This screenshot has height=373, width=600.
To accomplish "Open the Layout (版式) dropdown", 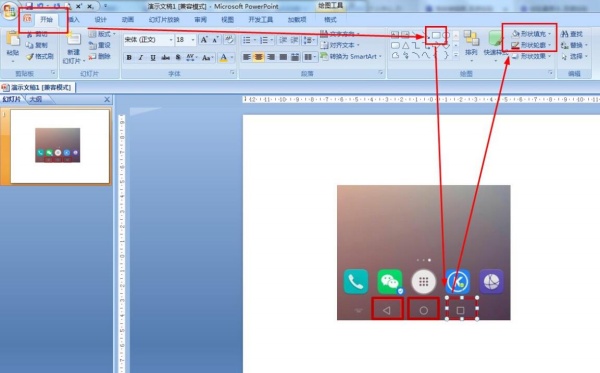I will click(102, 34).
